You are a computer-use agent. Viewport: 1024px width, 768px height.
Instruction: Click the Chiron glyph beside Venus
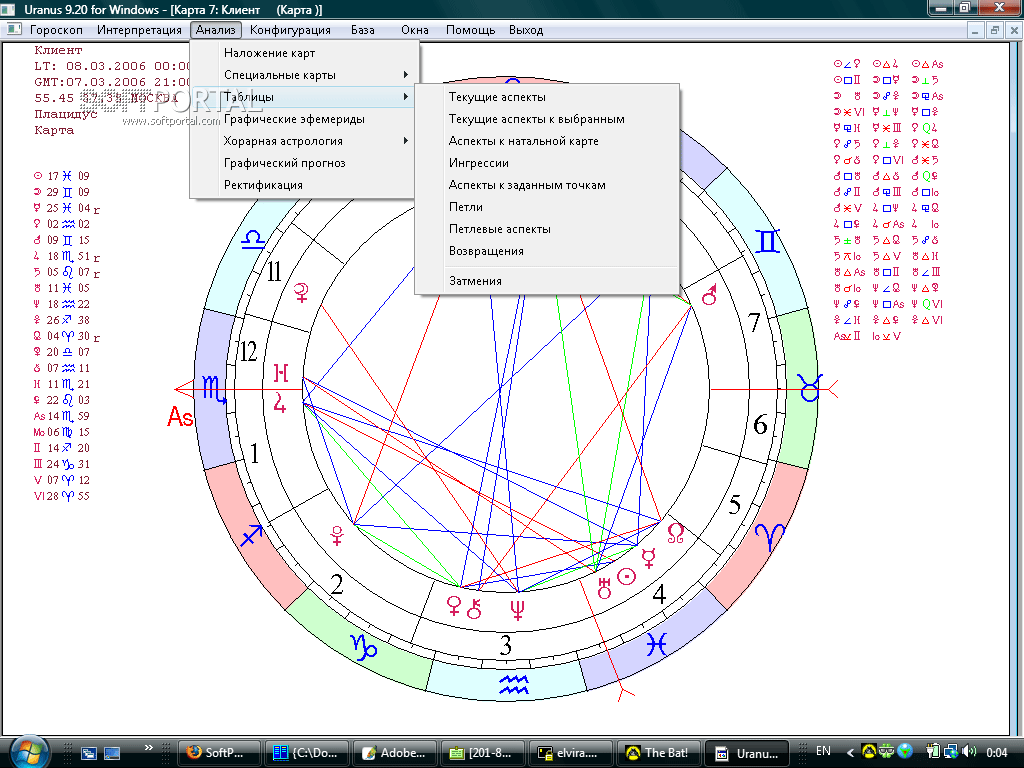475,609
